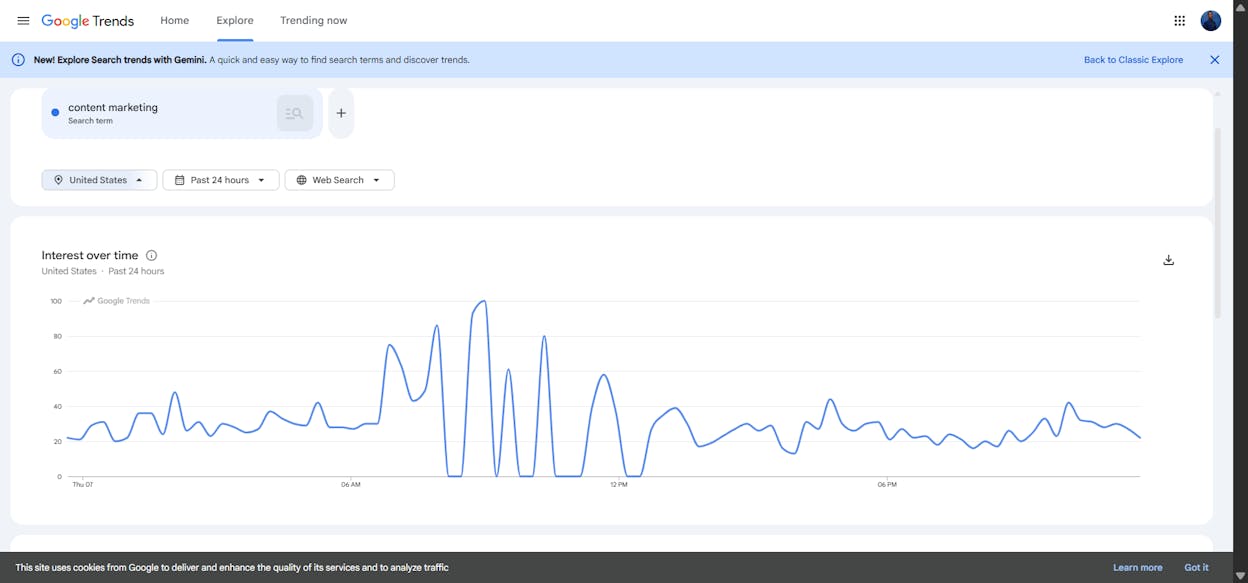Click Got it on cookie notice

pos(1196,567)
